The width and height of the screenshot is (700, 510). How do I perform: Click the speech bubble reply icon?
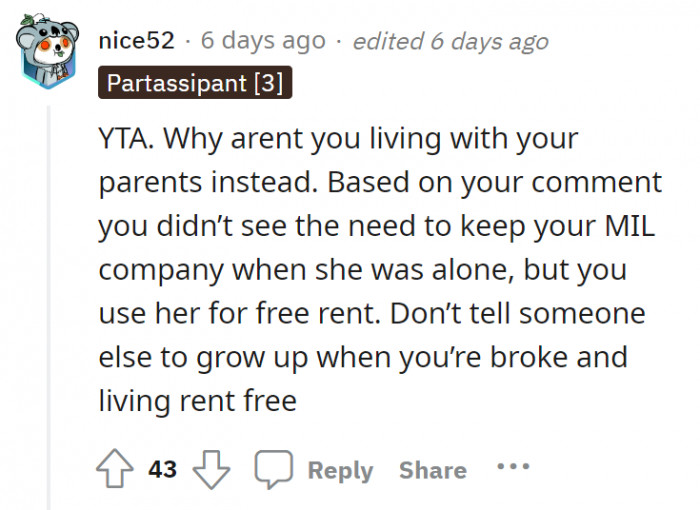[x=272, y=470]
